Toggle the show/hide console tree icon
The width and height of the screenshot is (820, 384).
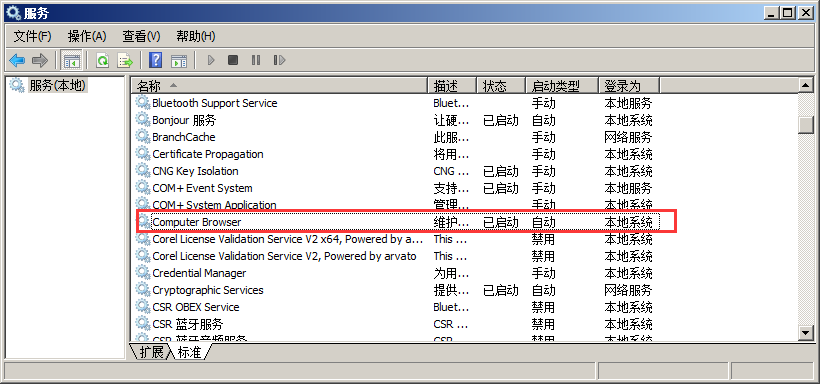click(71, 60)
